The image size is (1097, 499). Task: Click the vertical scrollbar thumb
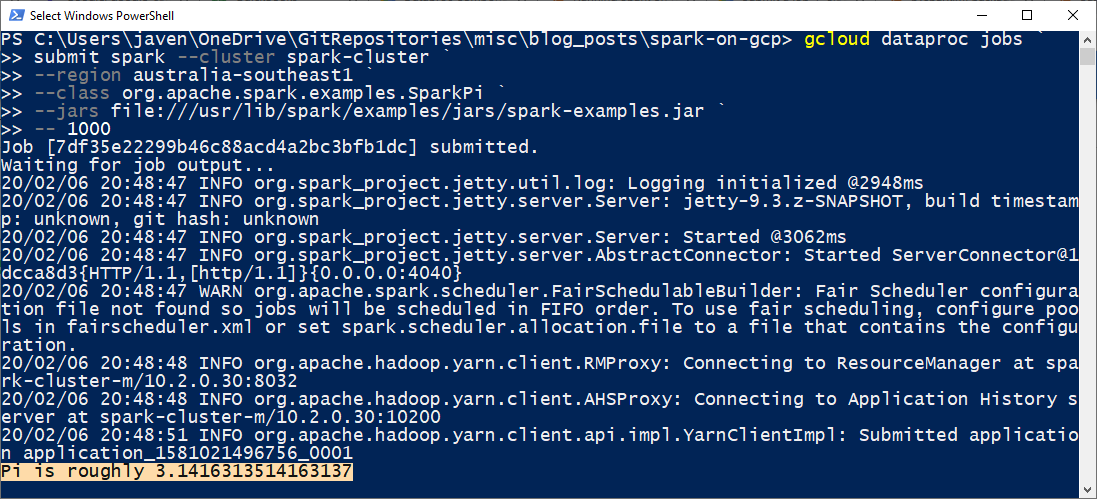coord(1087,56)
